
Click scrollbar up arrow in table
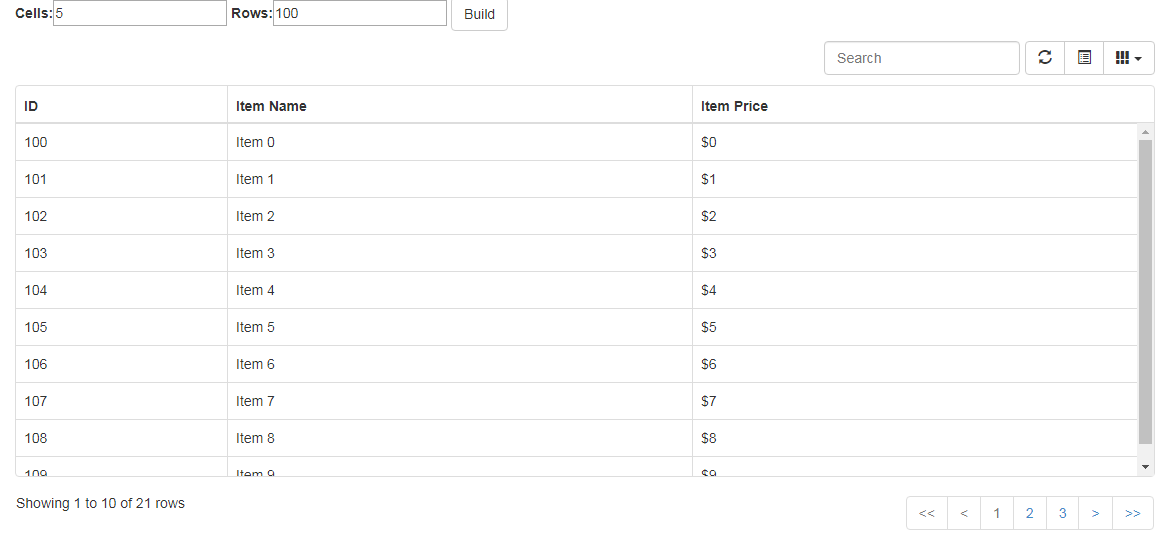pyautogui.click(x=1145, y=132)
